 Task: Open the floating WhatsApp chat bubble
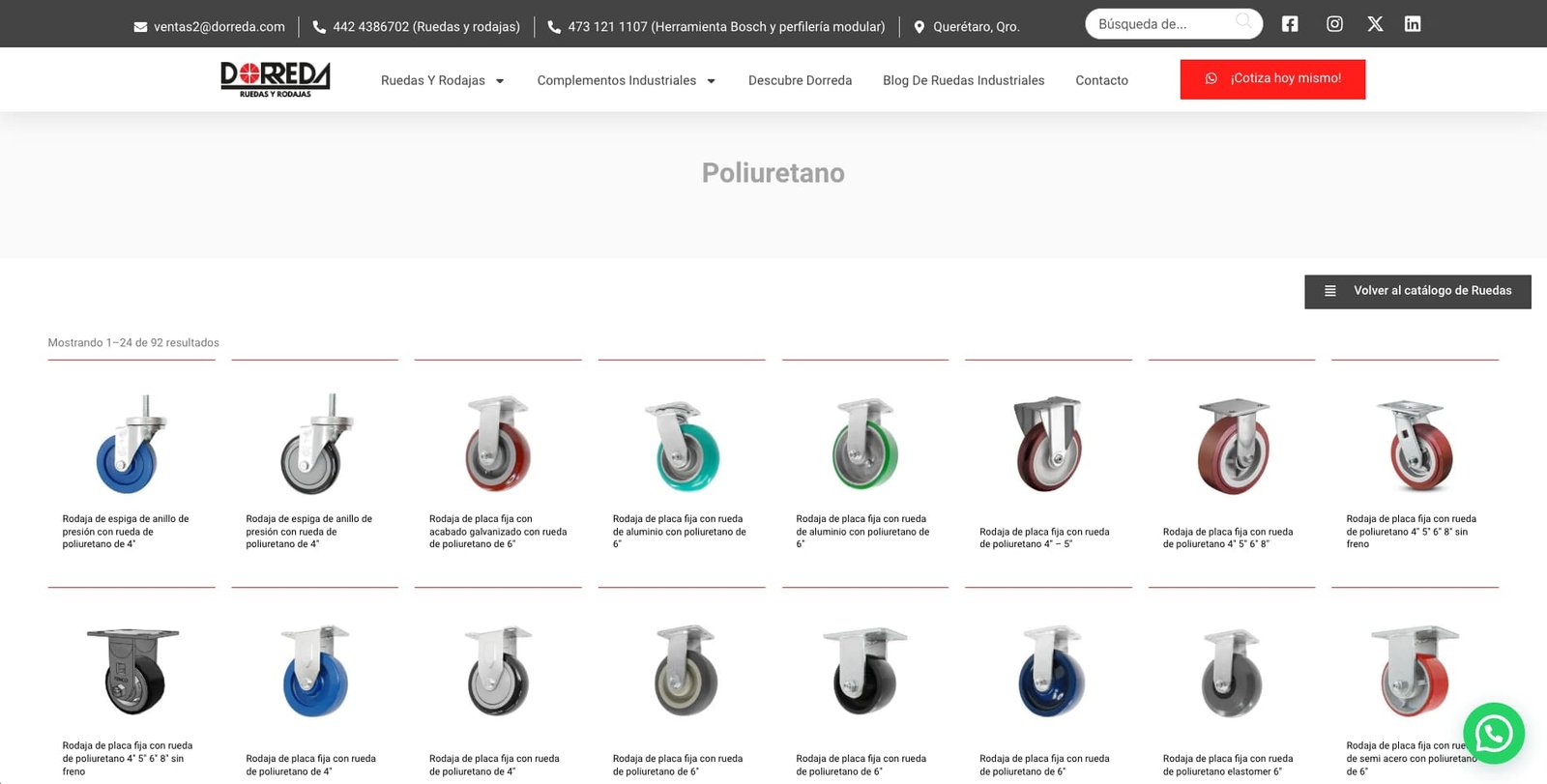(x=1494, y=734)
